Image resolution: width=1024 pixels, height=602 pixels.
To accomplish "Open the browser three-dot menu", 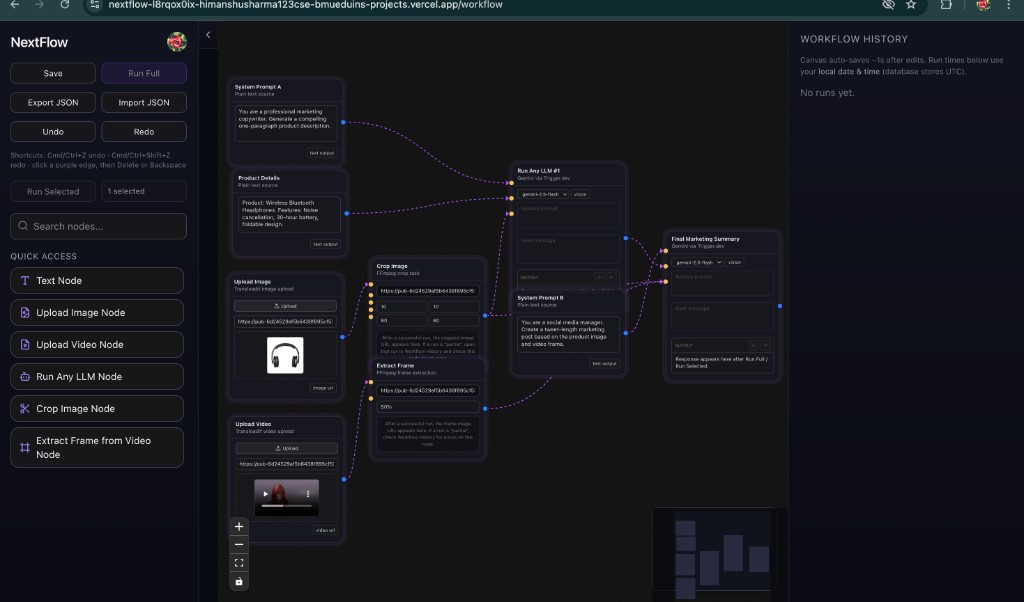I will tap(1009, 5).
